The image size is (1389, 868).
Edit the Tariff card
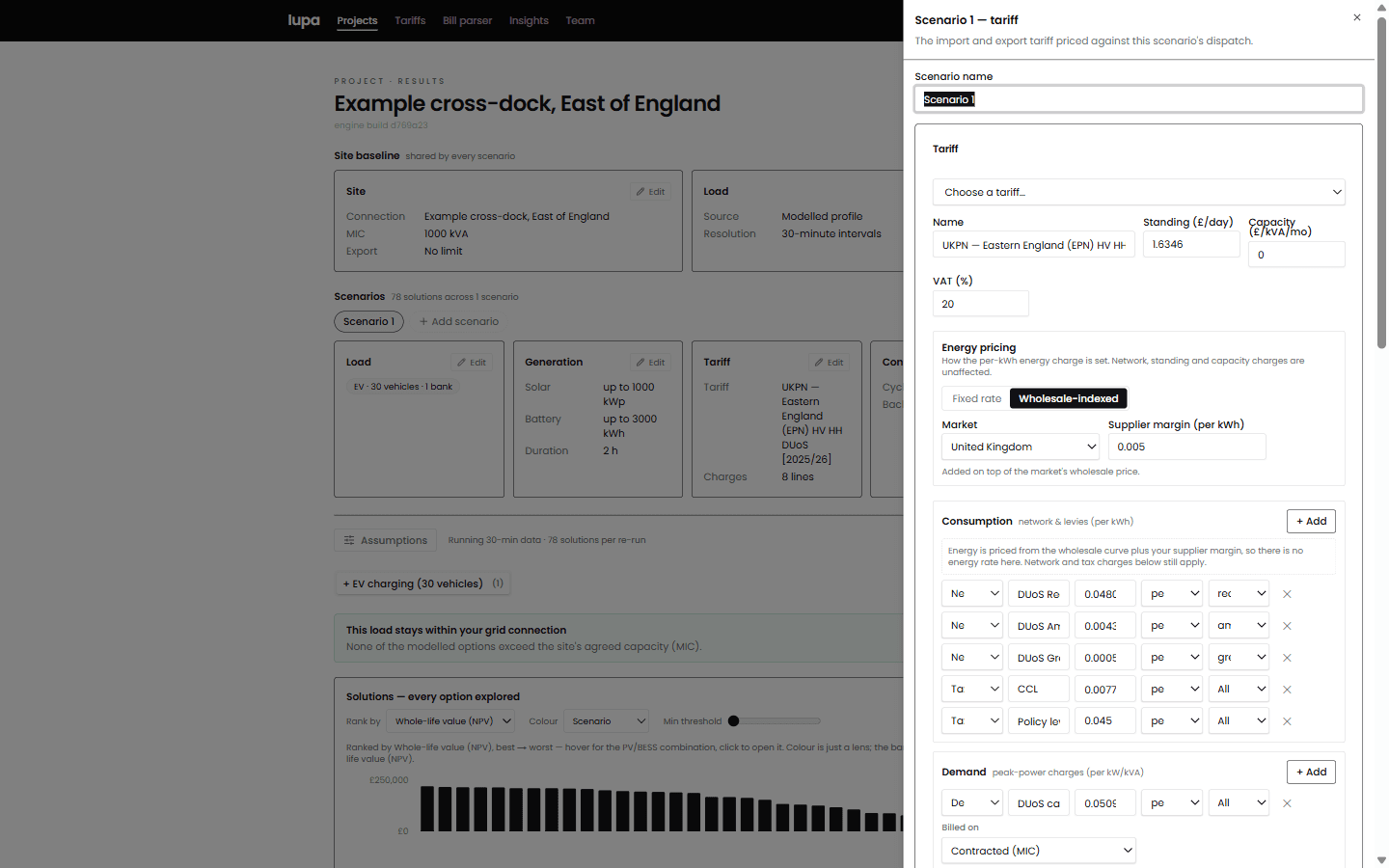[830, 363]
